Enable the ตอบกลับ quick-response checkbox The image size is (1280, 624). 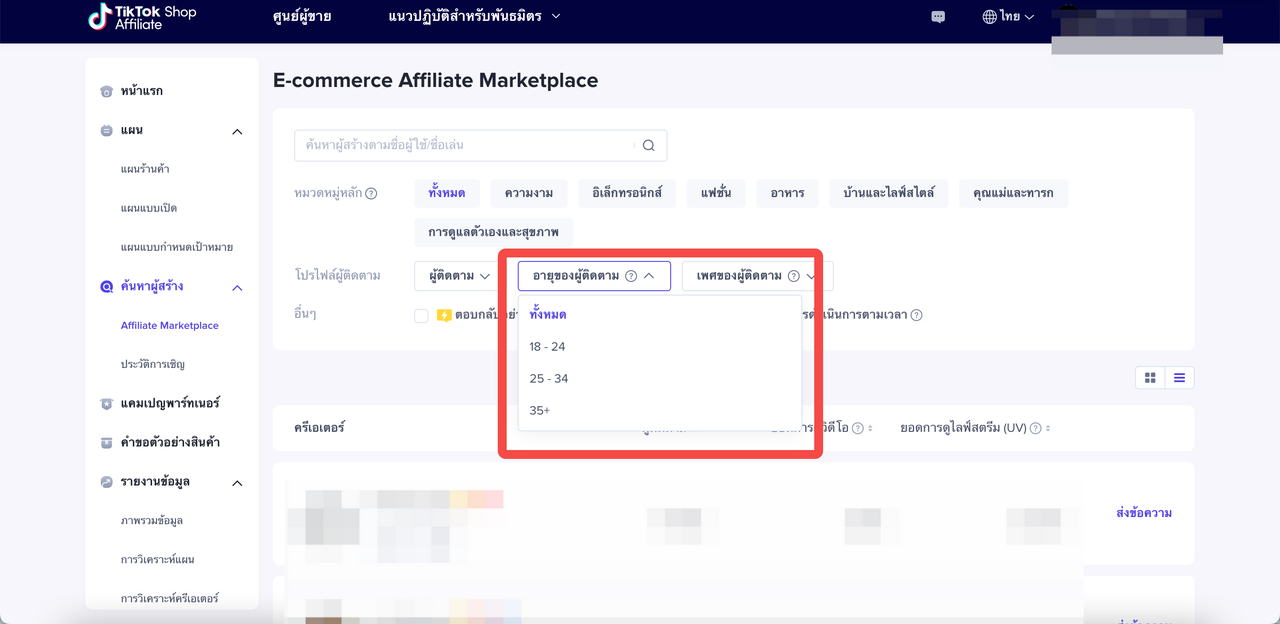pyautogui.click(x=421, y=316)
